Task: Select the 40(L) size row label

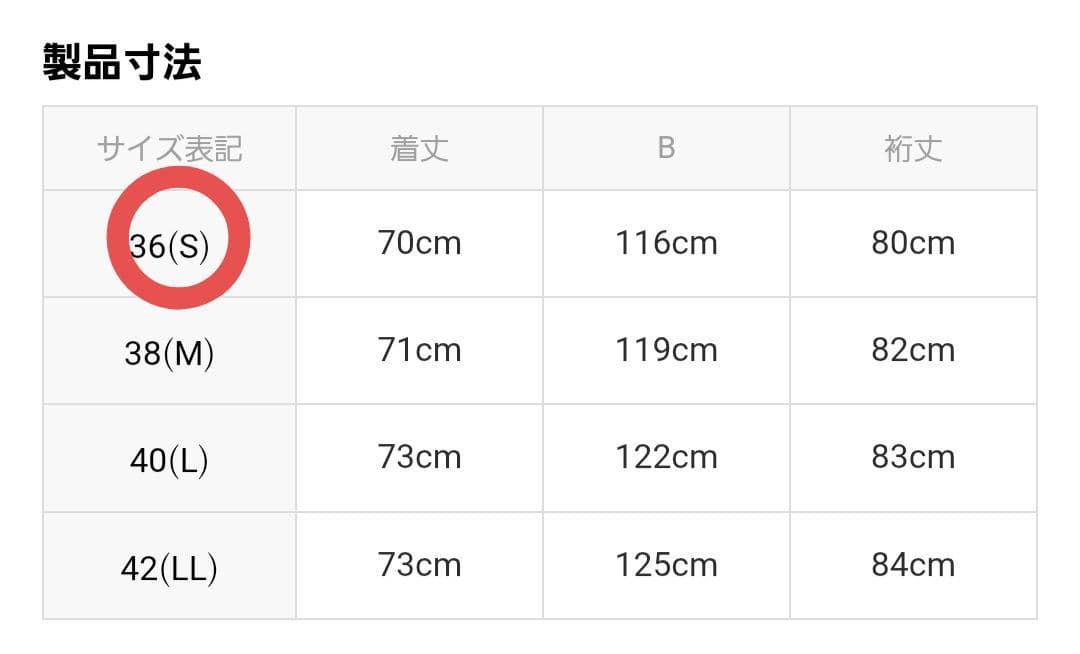Action: coord(169,459)
